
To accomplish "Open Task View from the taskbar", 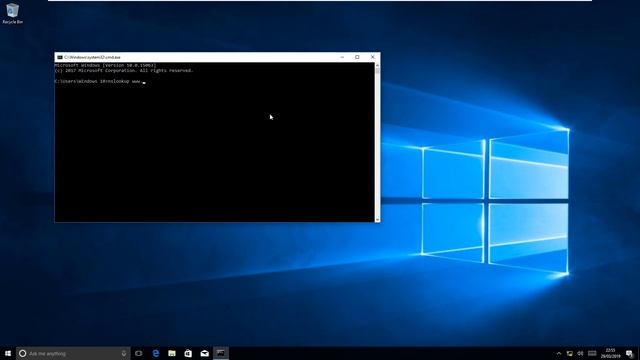I will pos(139,353).
